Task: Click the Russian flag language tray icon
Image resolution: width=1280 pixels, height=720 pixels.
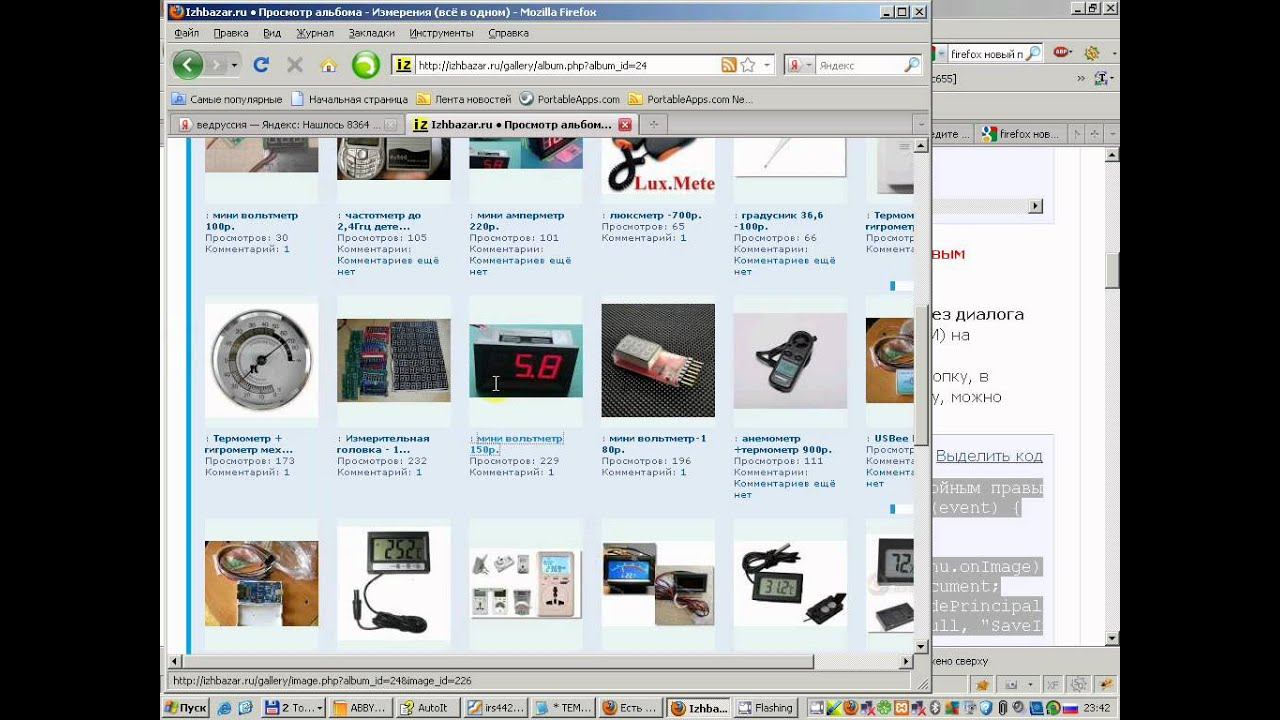Action: 1071,708
